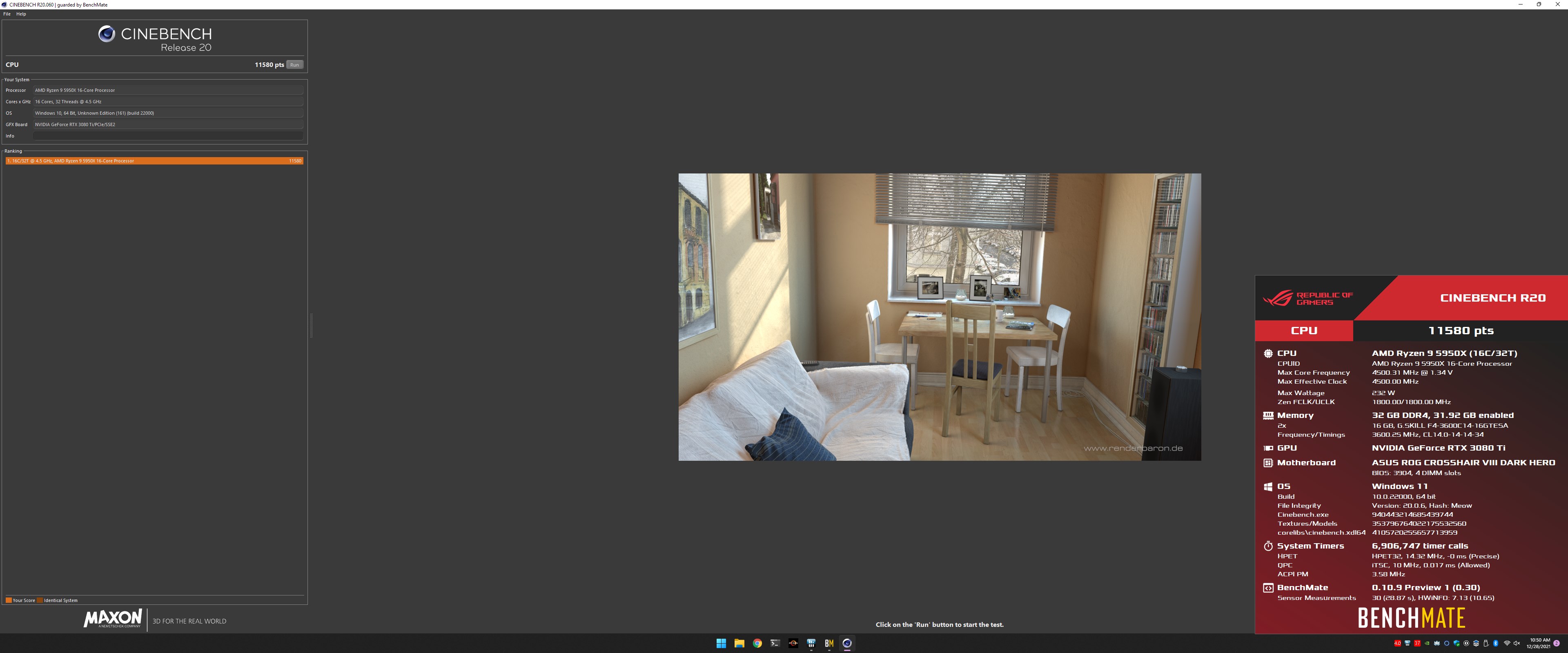Click the OS value Windows 10, 64 Bit
This screenshot has height=653, width=1568.
[168, 113]
